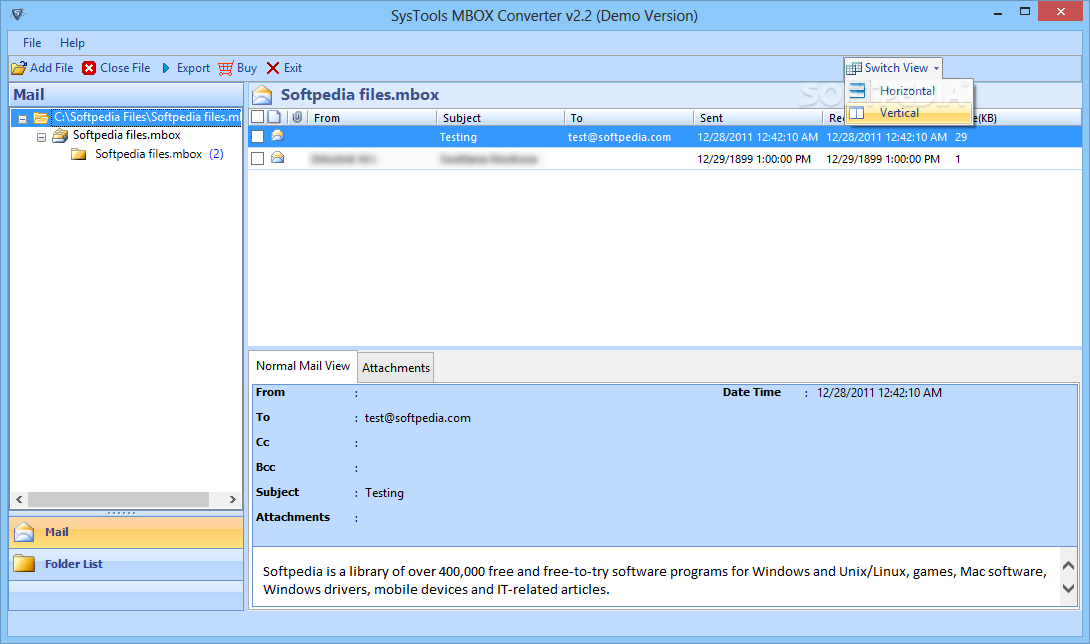The width and height of the screenshot is (1090, 644).
Task: Click the Export button label
Action: pos(193,68)
